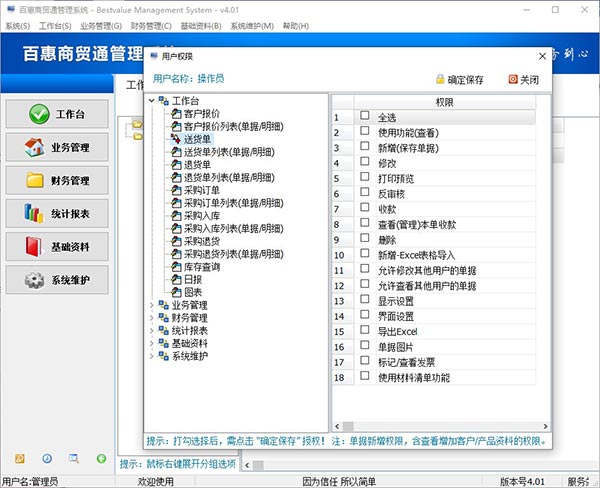
Task: Click the bar chart icon for 统计报表
Action: pyautogui.click(x=34, y=213)
